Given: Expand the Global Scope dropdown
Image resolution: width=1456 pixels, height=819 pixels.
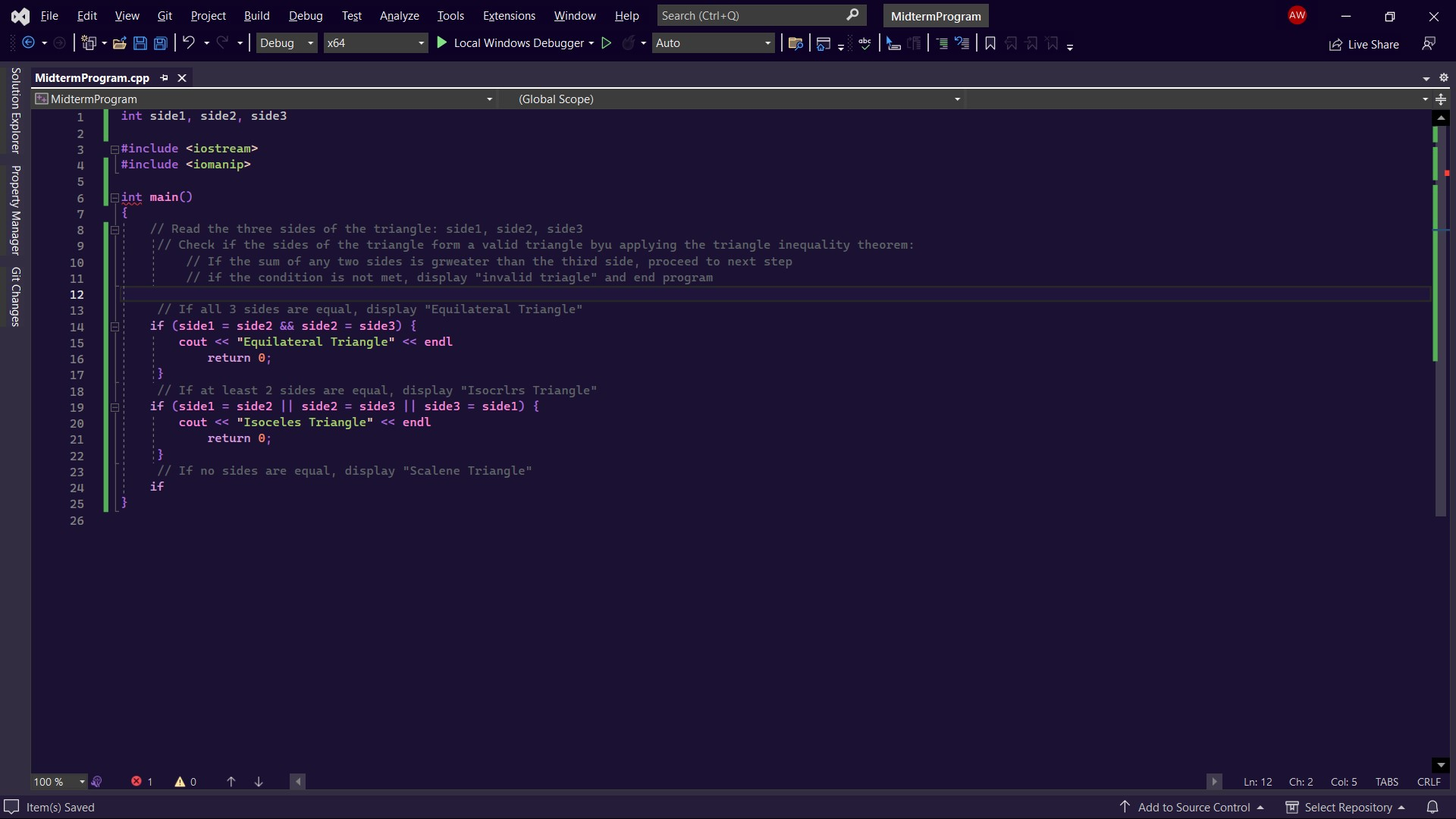Looking at the screenshot, I should pos(957,99).
